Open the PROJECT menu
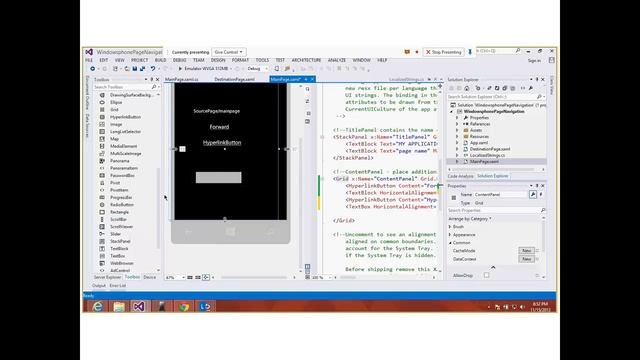 click(140, 60)
